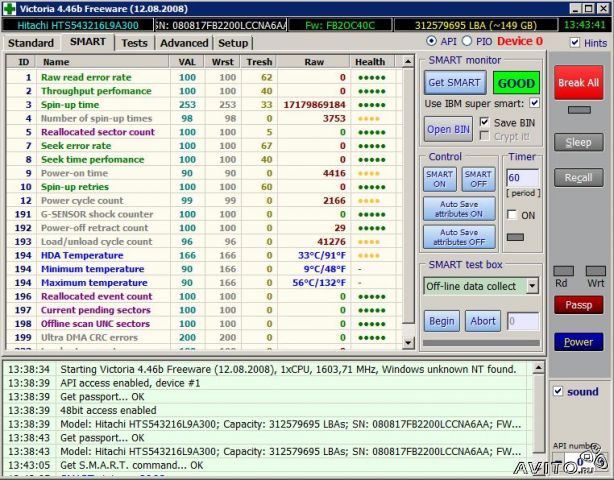Click the Name column header
This screenshot has height=480, width=614.
coord(103,62)
